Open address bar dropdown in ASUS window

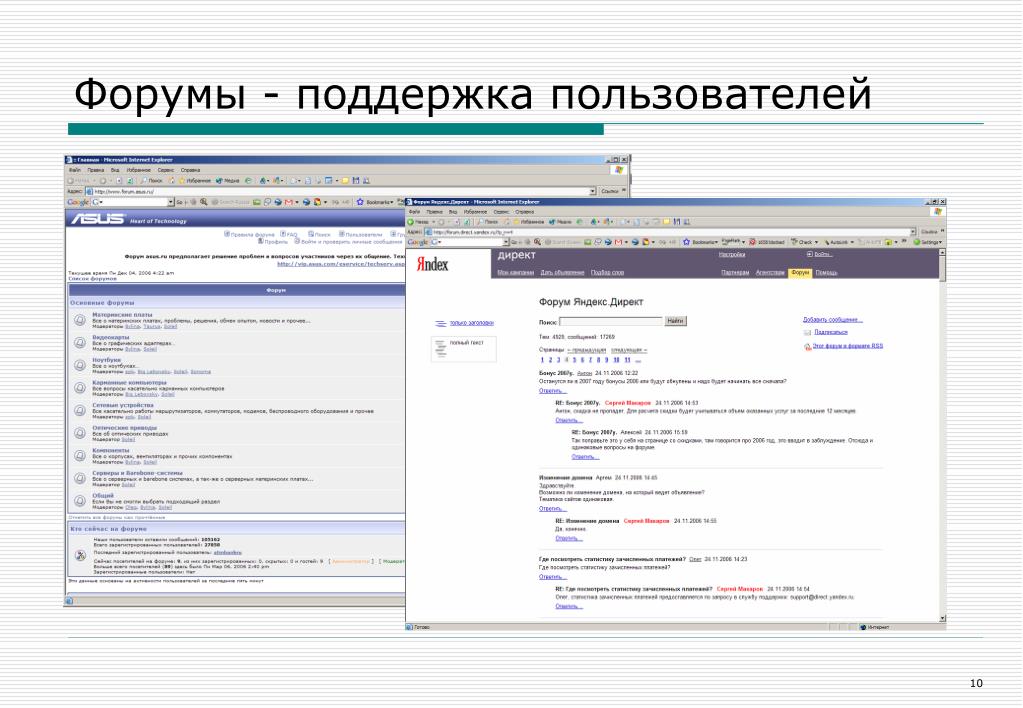[592, 191]
